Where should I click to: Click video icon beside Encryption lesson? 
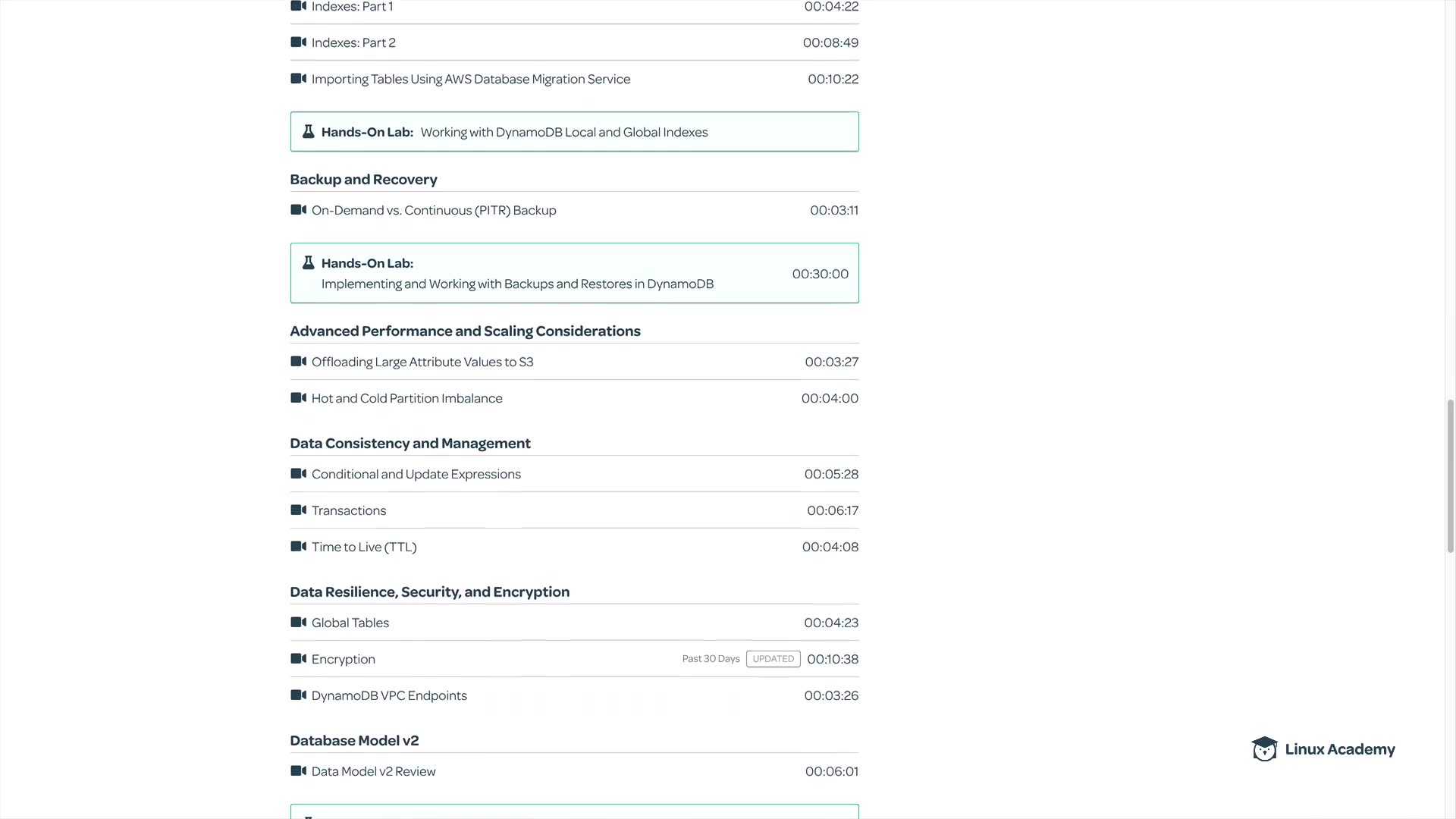tap(299, 659)
